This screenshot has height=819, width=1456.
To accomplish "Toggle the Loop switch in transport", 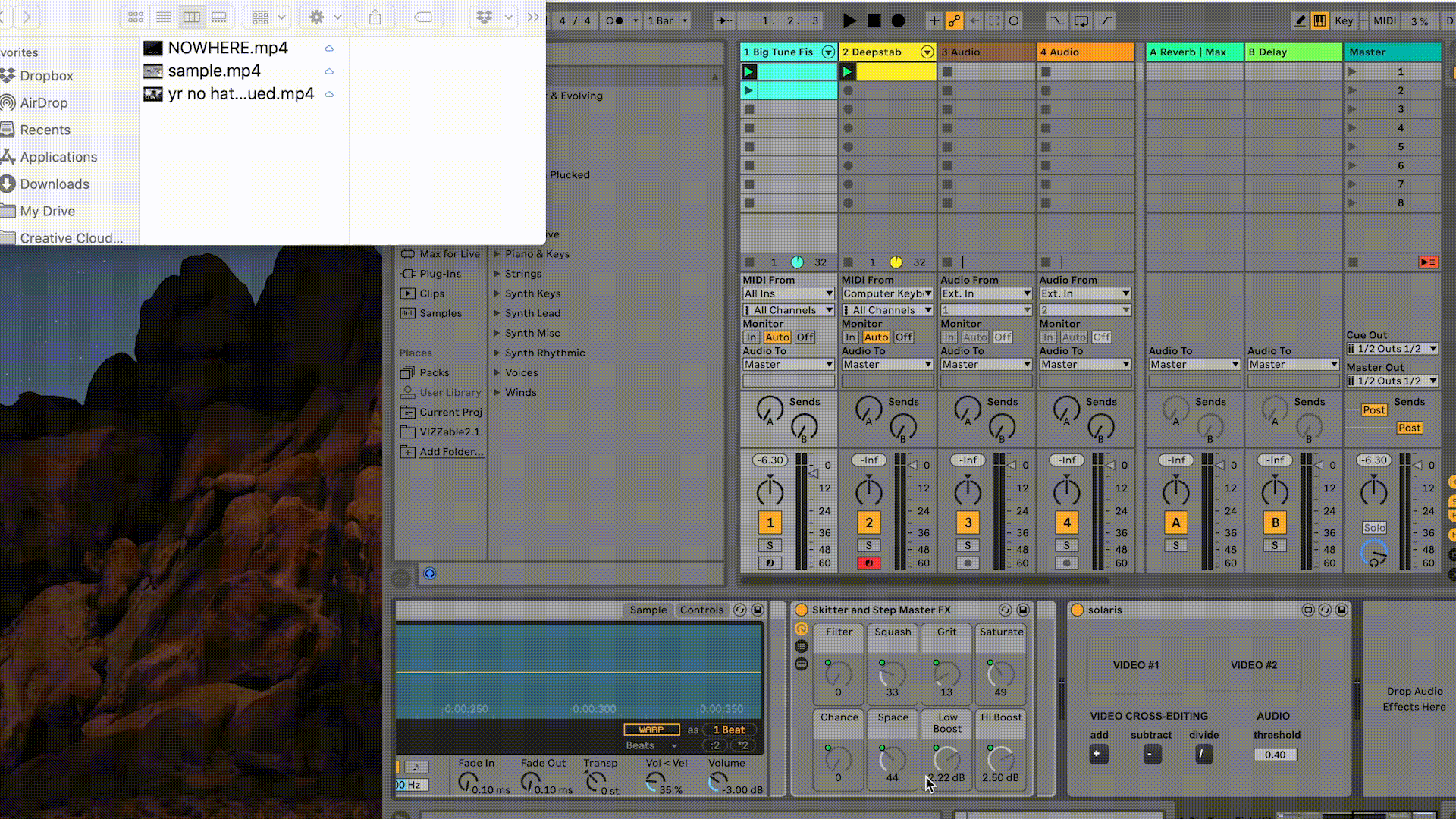I will point(1081,20).
